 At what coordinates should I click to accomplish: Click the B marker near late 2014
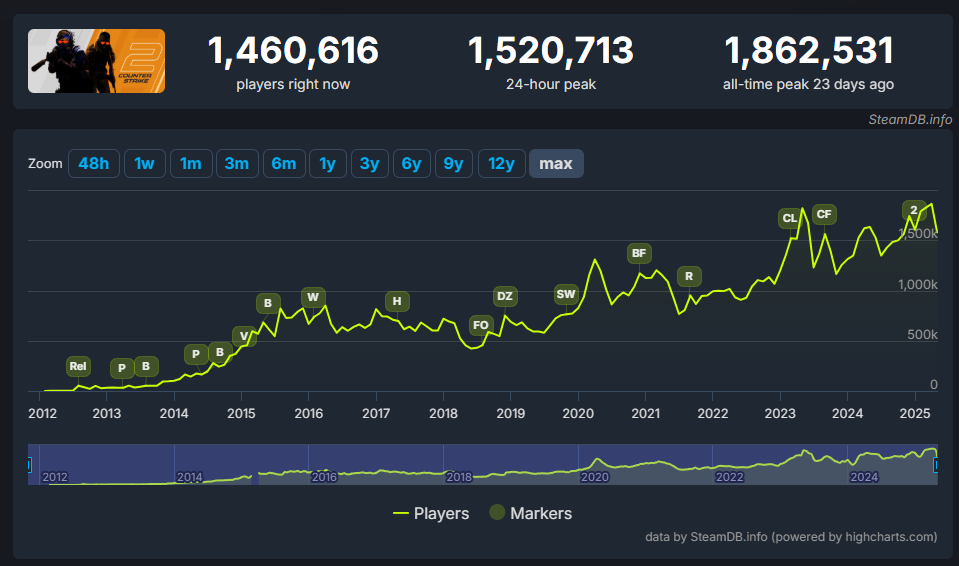click(220, 352)
